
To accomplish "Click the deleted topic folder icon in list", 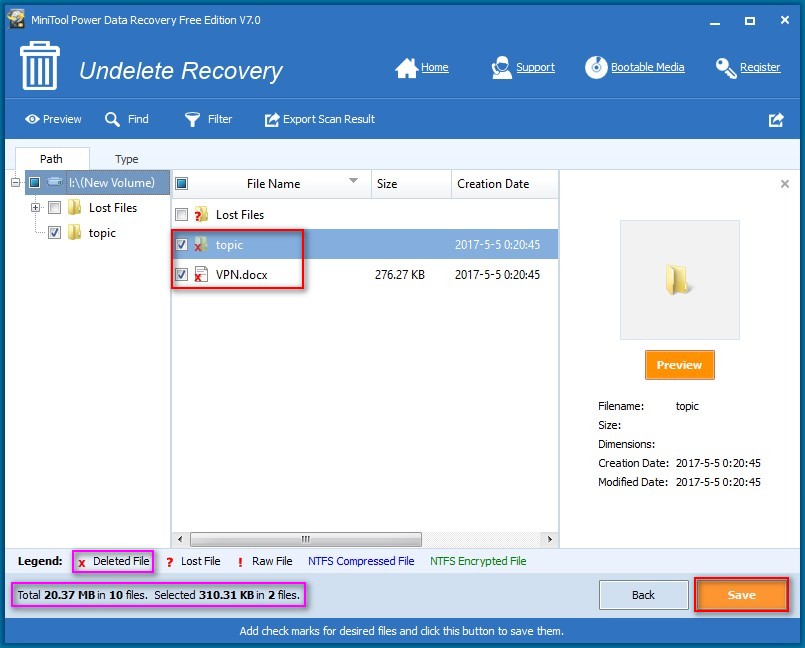I will click(201, 244).
